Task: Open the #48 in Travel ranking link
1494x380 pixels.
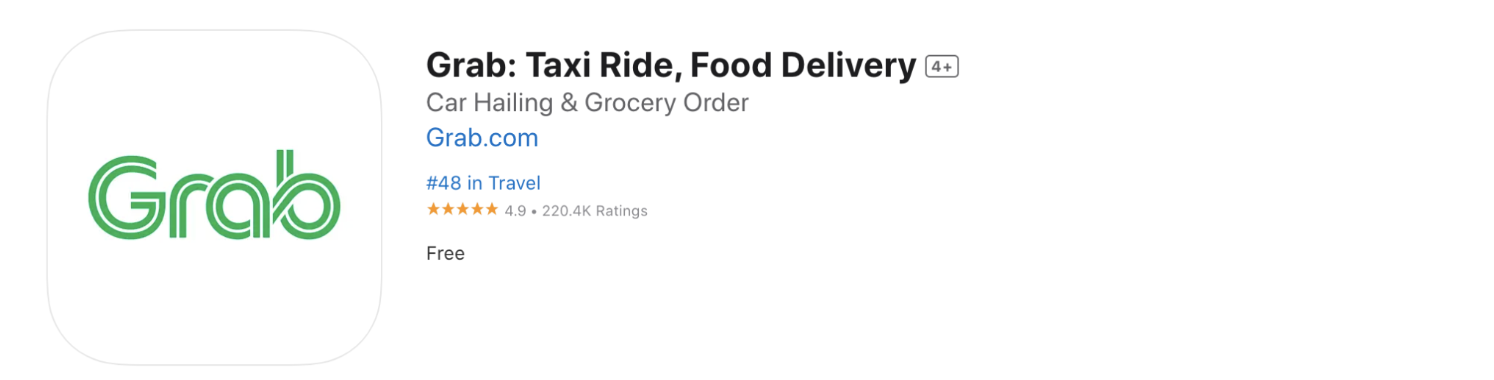Action: point(483,183)
